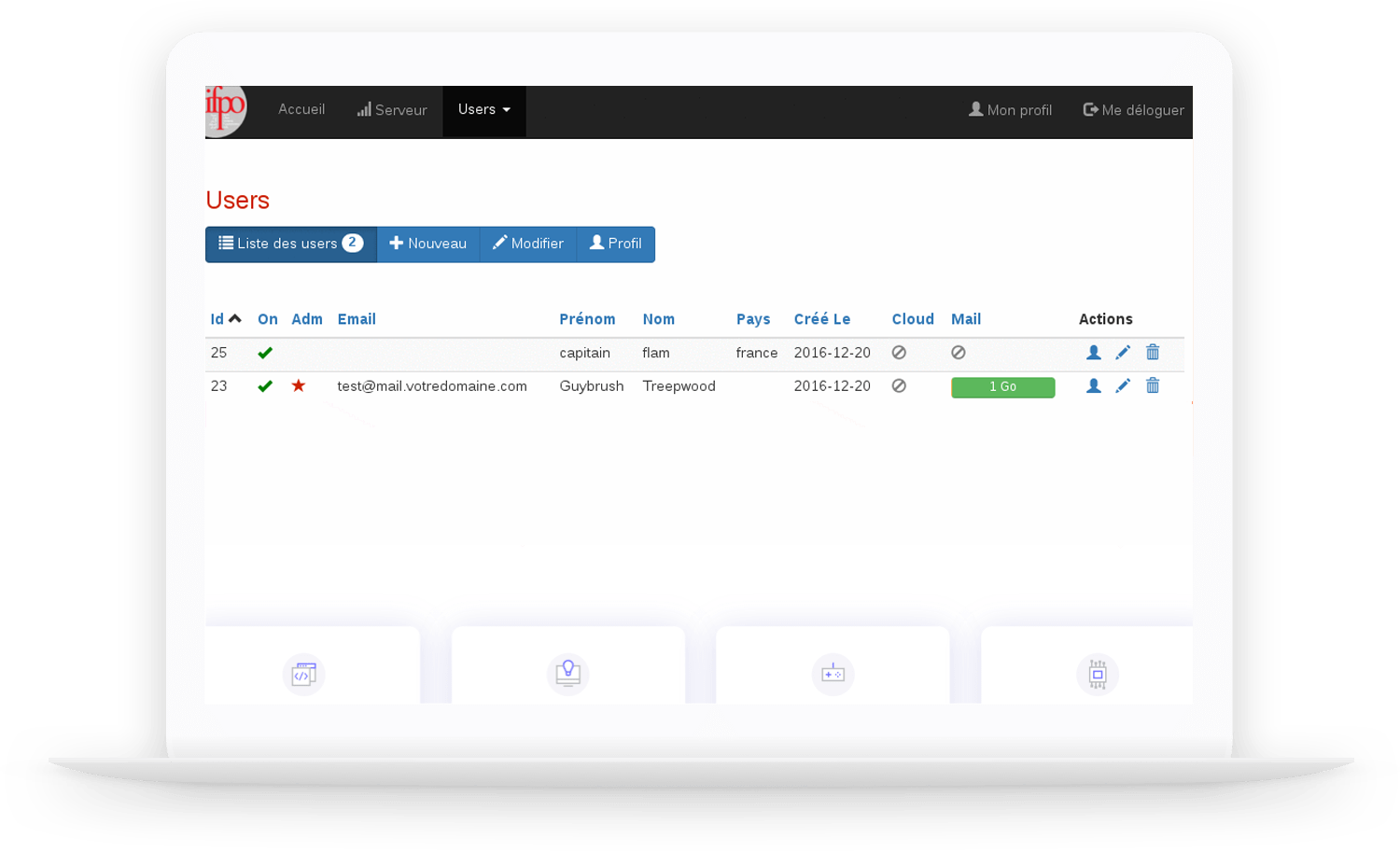Click Cloud disabled icon for Guybrush
Image resolution: width=1400 pixels, height=852 pixels.
899,386
